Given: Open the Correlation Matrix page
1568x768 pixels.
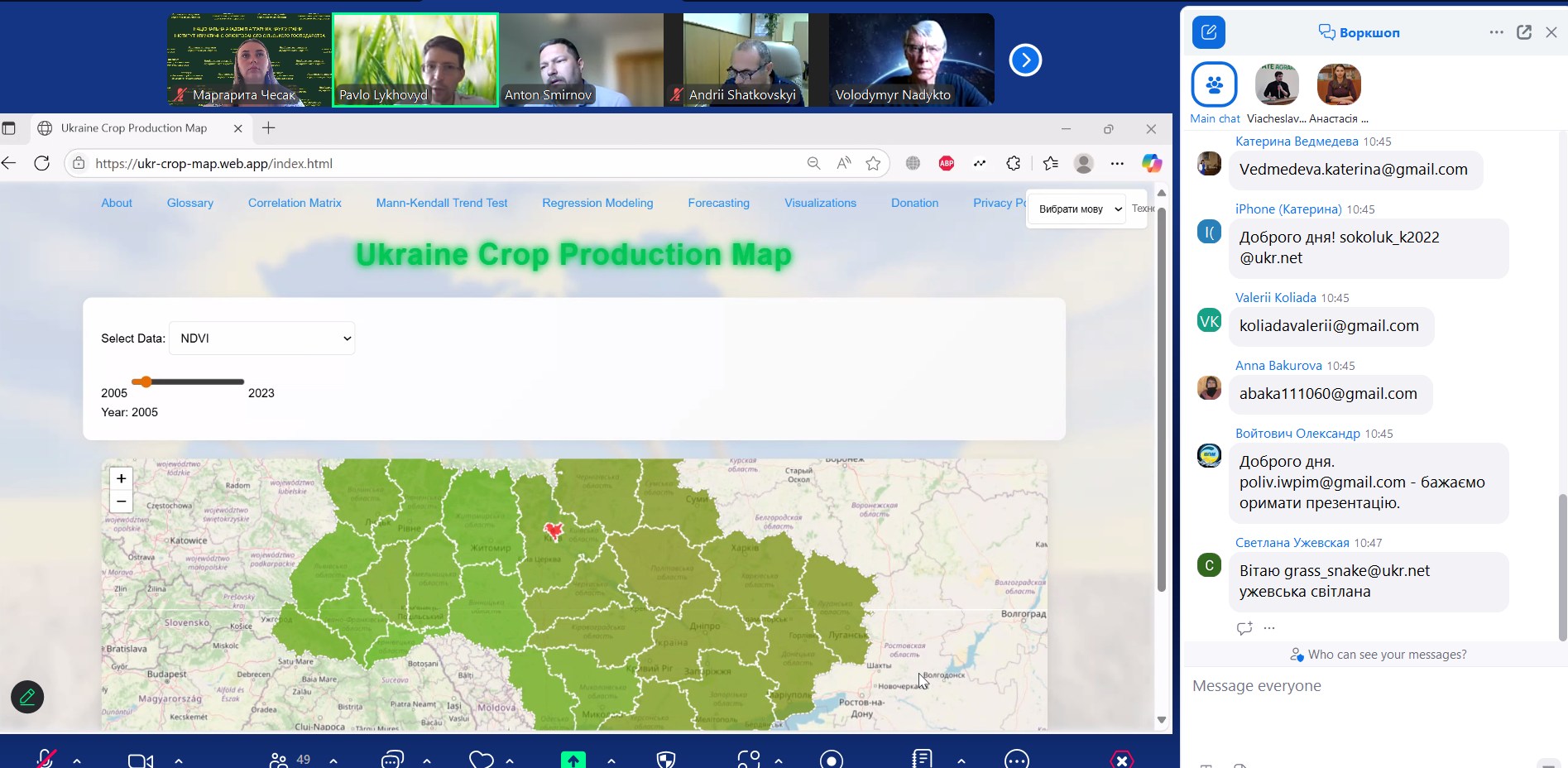Looking at the screenshot, I should [295, 203].
